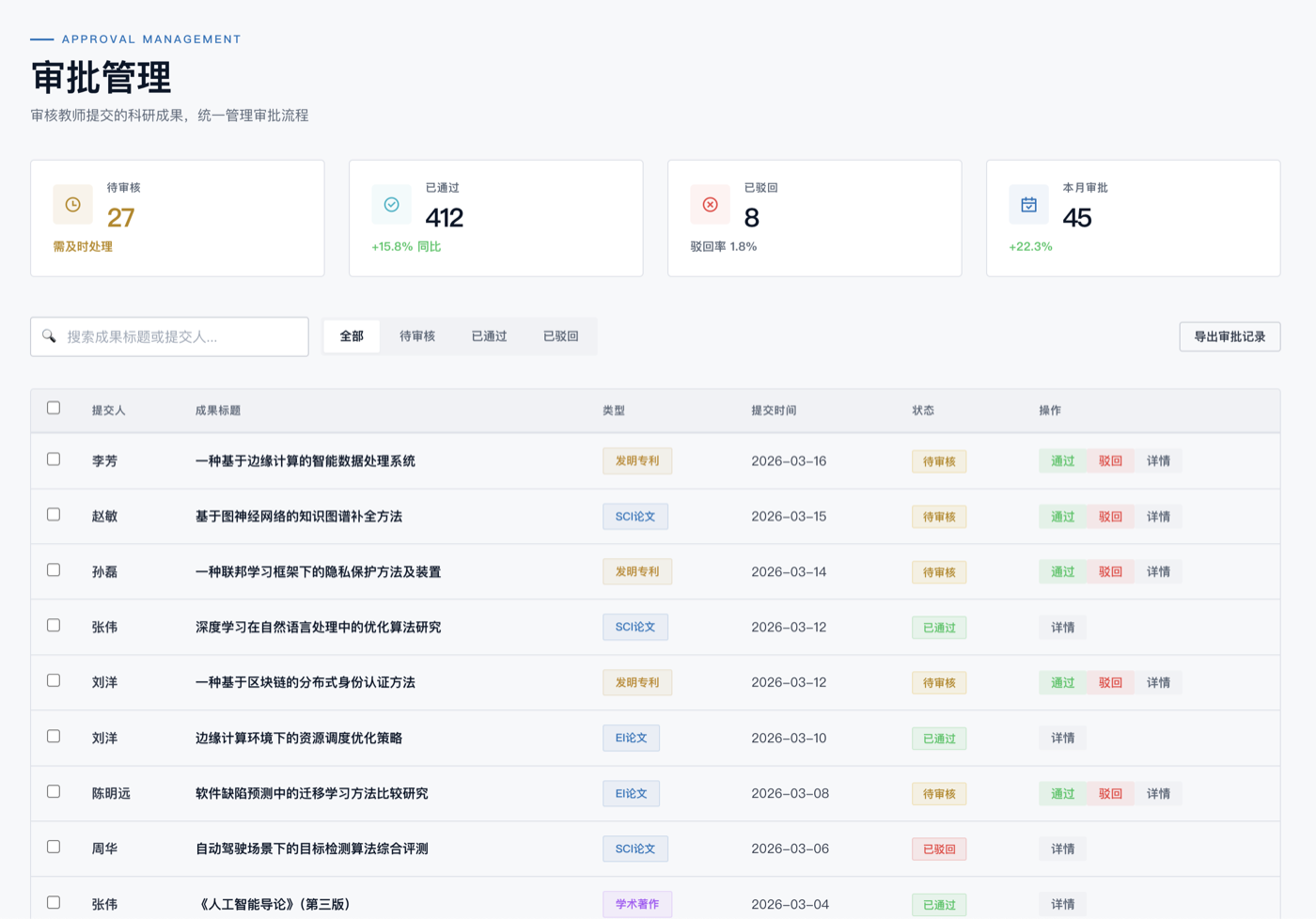Switch to the 待审核 filter tab
This screenshot has height=919, width=1316.
(416, 336)
